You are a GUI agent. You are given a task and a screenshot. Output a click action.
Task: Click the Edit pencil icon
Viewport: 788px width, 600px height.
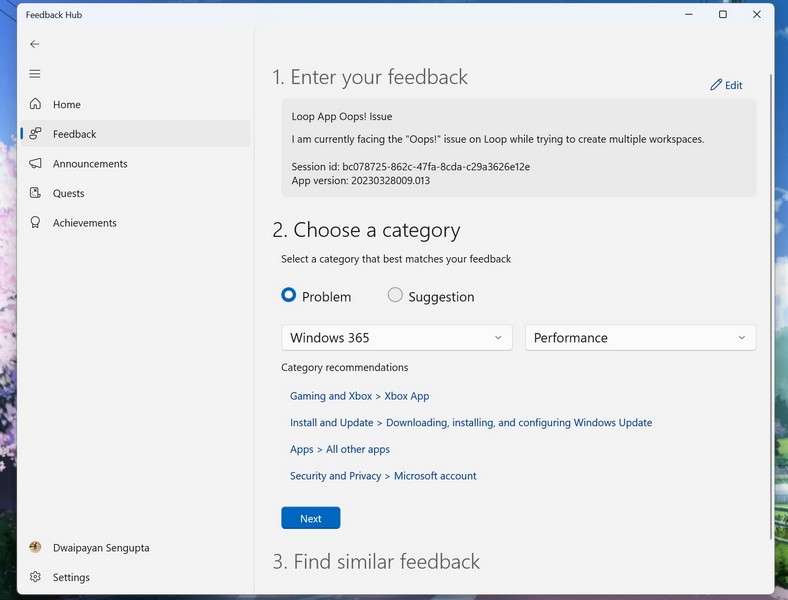point(716,86)
